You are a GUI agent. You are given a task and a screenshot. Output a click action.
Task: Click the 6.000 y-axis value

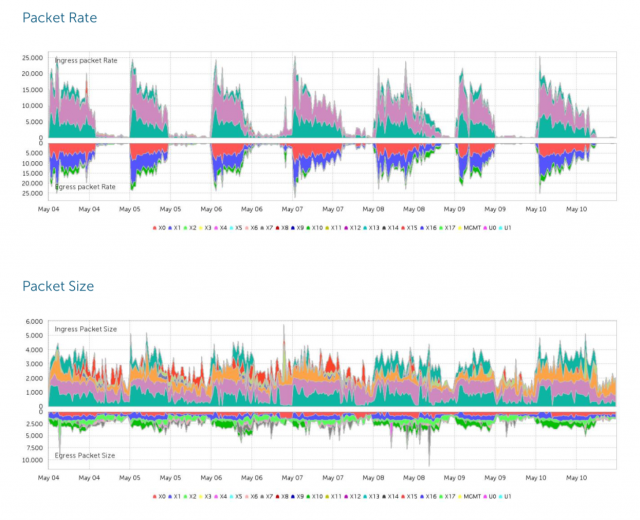[35, 322]
